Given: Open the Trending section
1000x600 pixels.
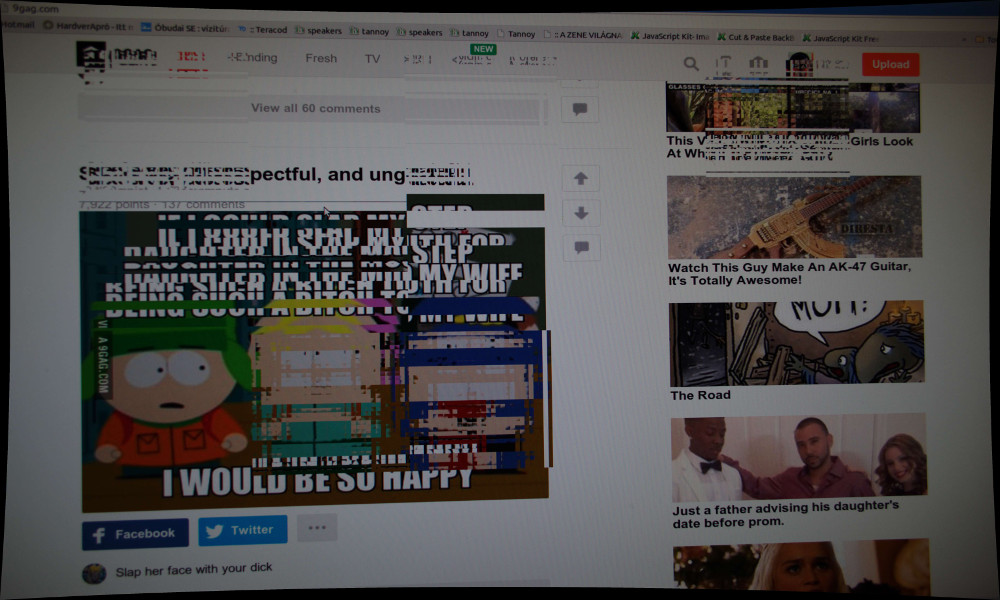Looking at the screenshot, I should (x=253, y=58).
